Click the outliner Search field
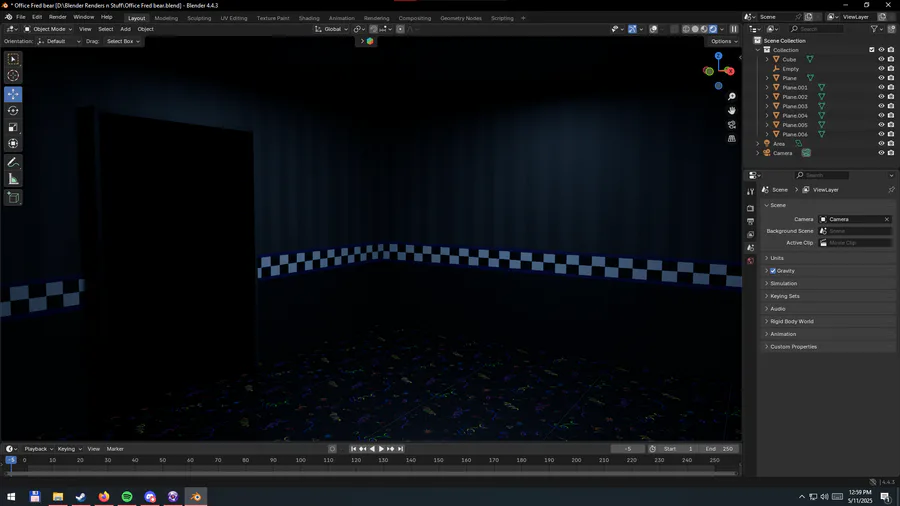This screenshot has width=900, height=506. pos(816,29)
